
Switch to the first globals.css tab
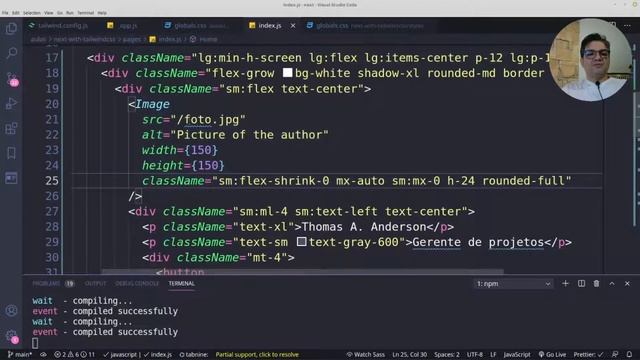(196, 26)
